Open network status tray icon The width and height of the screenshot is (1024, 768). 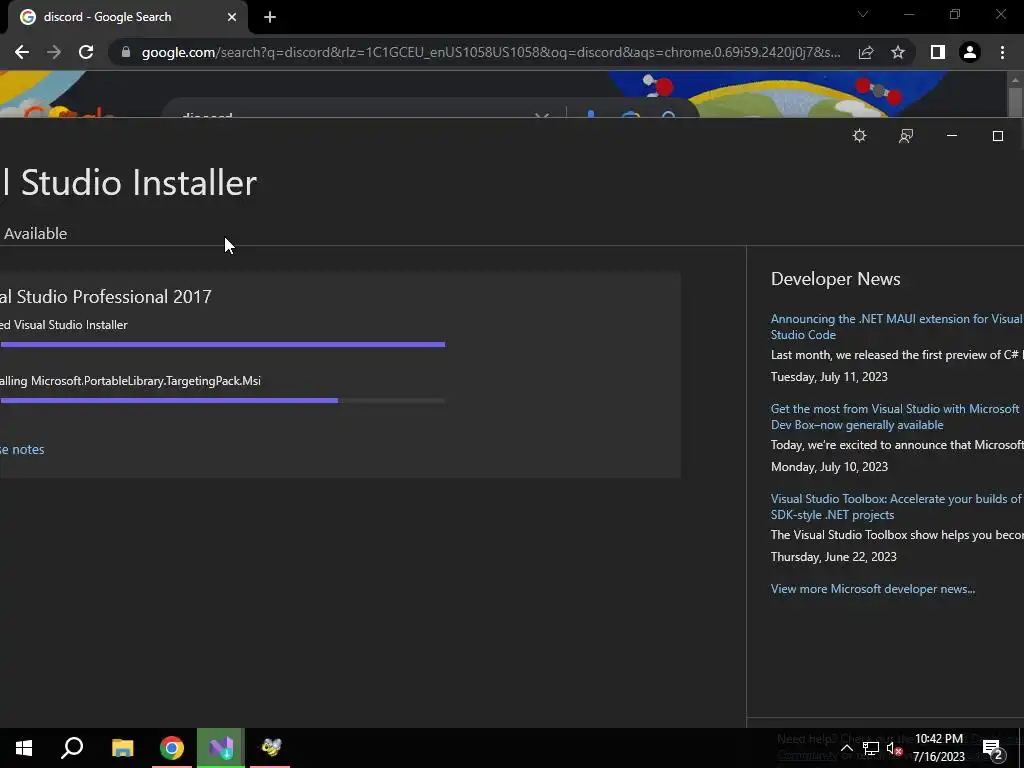click(871, 748)
